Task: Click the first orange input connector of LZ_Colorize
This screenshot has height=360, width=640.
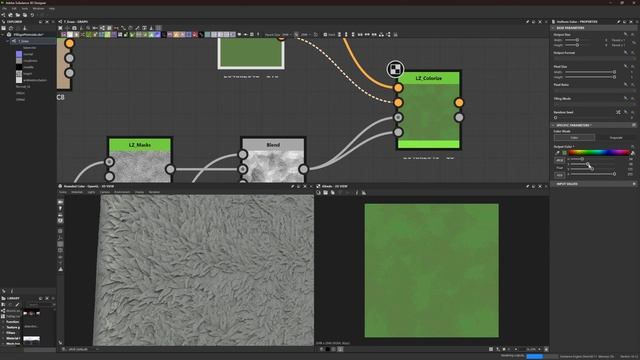Action: 398,88
